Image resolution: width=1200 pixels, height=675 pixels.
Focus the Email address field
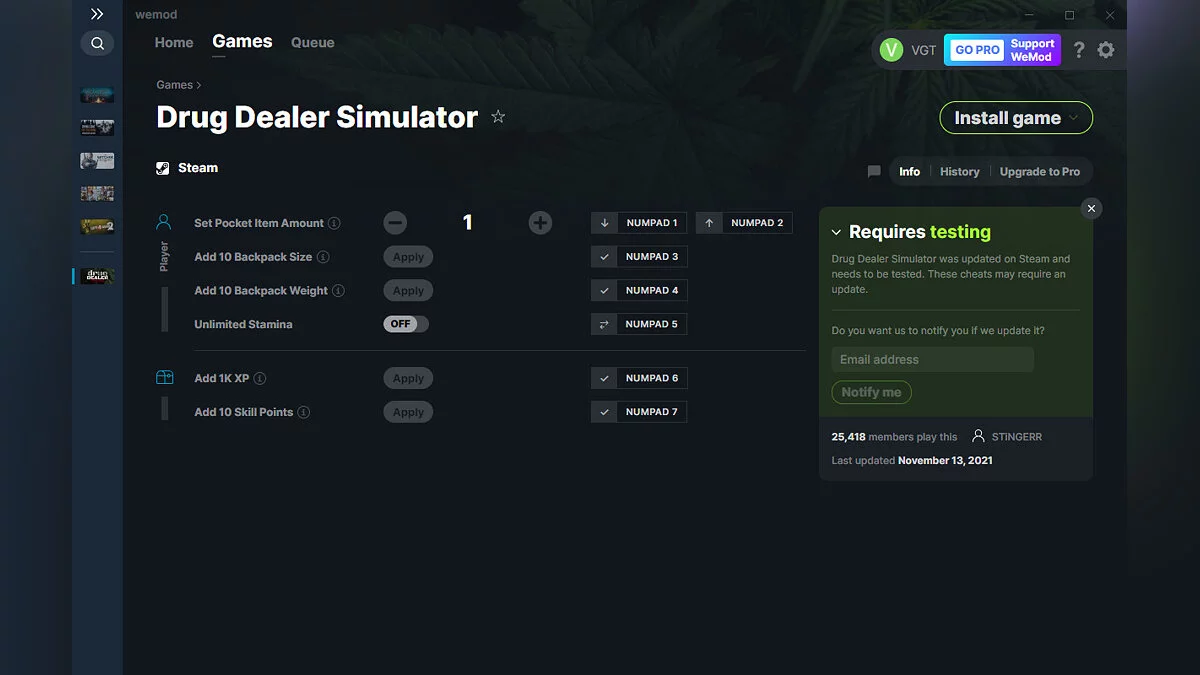tap(933, 360)
